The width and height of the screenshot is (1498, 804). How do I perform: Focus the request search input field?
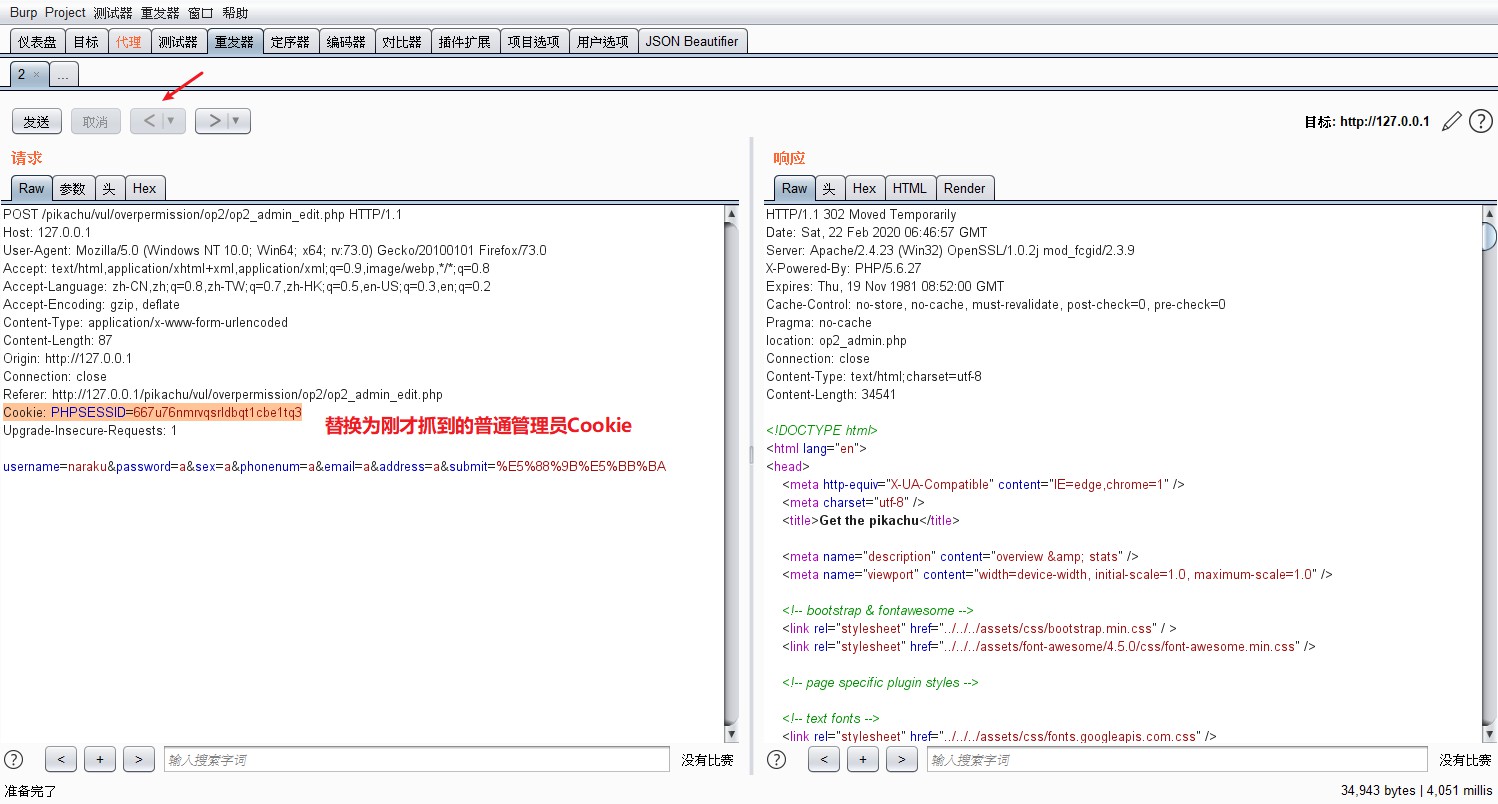pyautogui.click(x=417, y=759)
